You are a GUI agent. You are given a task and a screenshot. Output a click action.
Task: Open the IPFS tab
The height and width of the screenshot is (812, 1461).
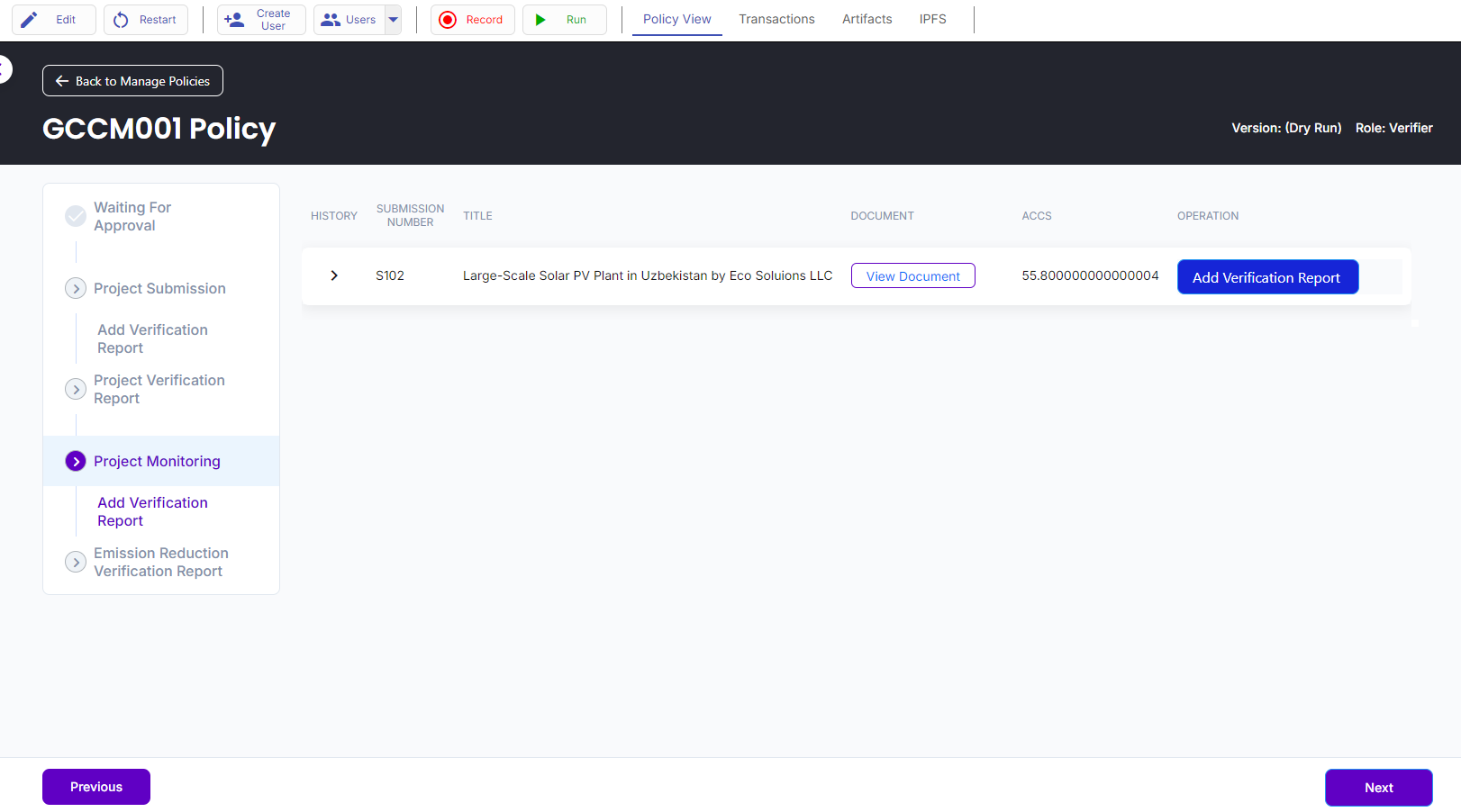click(x=932, y=19)
